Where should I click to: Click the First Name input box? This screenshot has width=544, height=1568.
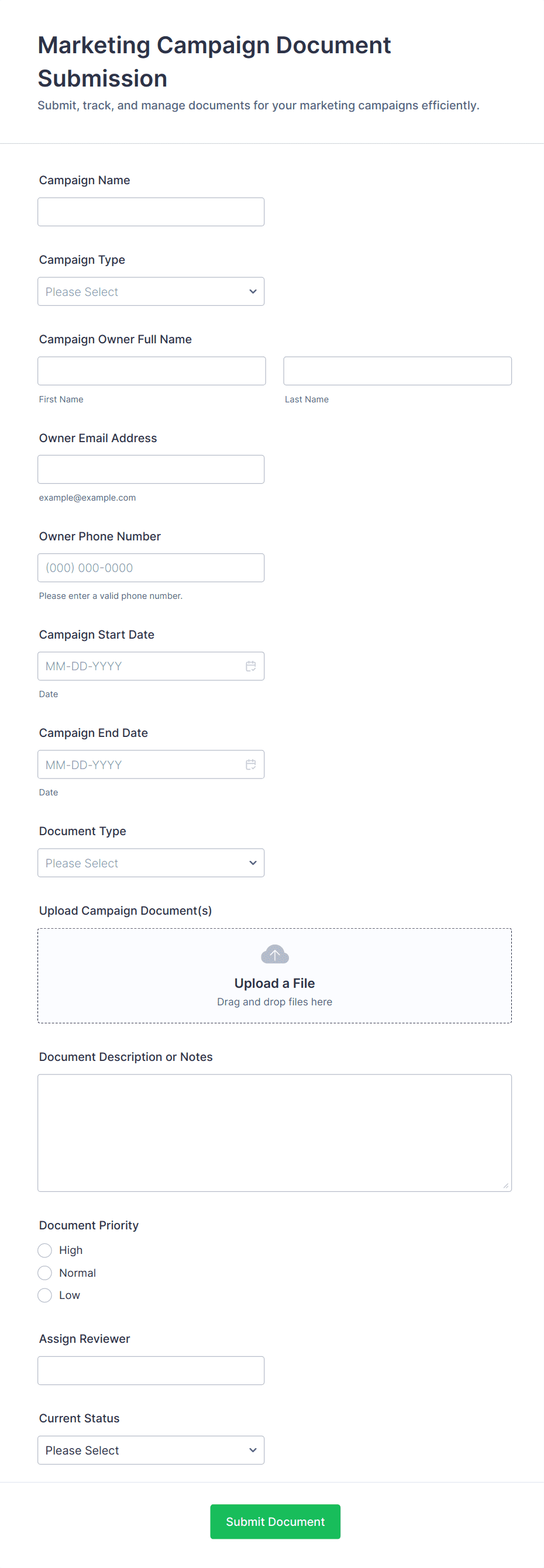click(x=152, y=371)
